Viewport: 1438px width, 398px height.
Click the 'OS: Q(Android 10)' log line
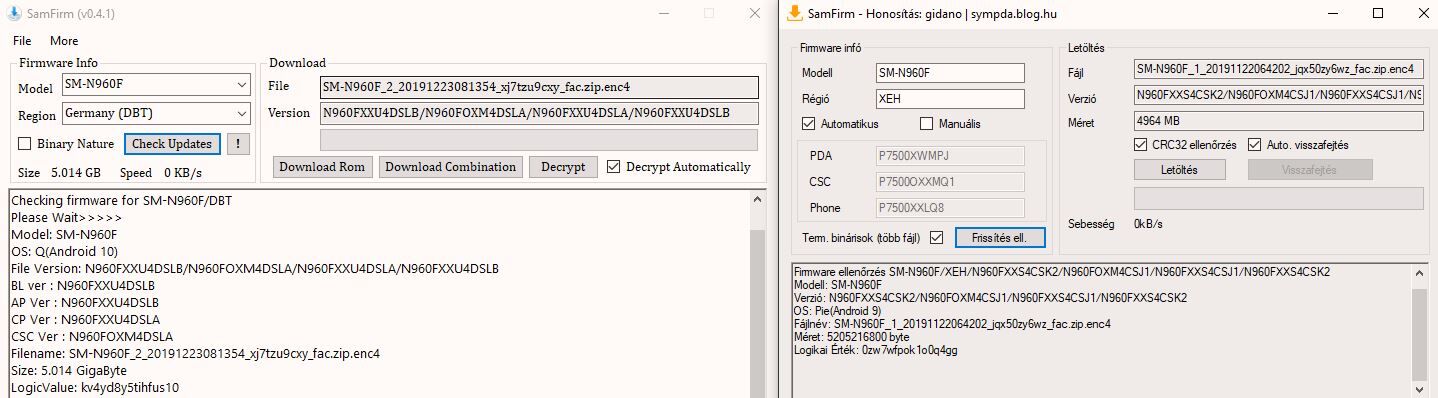click(x=65, y=251)
